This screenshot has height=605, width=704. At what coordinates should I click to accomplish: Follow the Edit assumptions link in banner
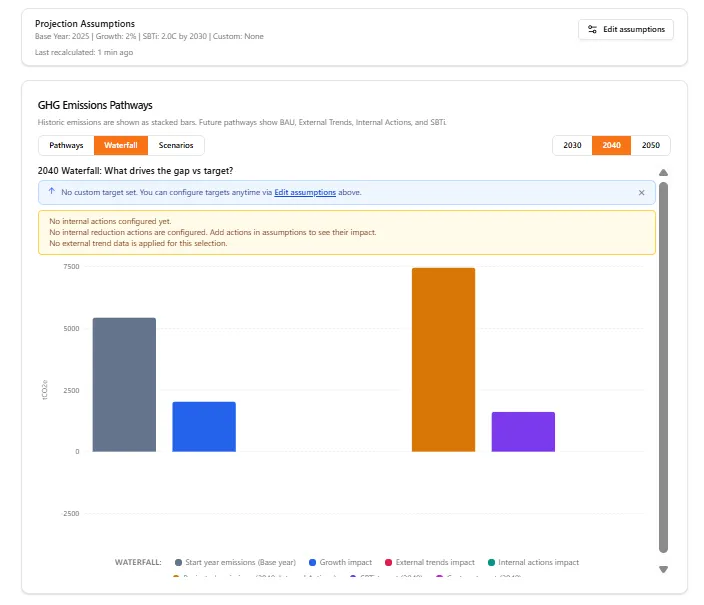pyautogui.click(x=305, y=192)
